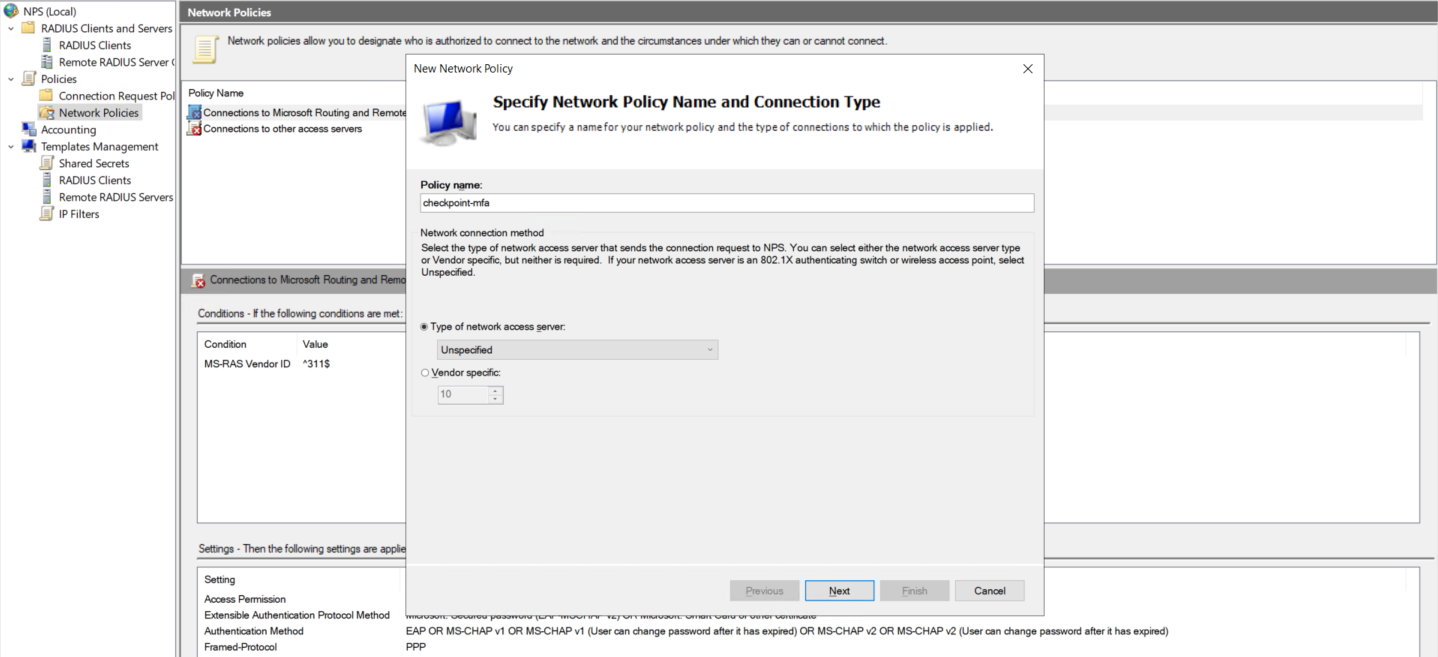Open the Unspecified server type dropdown
Viewport: 1438px width, 657px height.
tap(577, 350)
